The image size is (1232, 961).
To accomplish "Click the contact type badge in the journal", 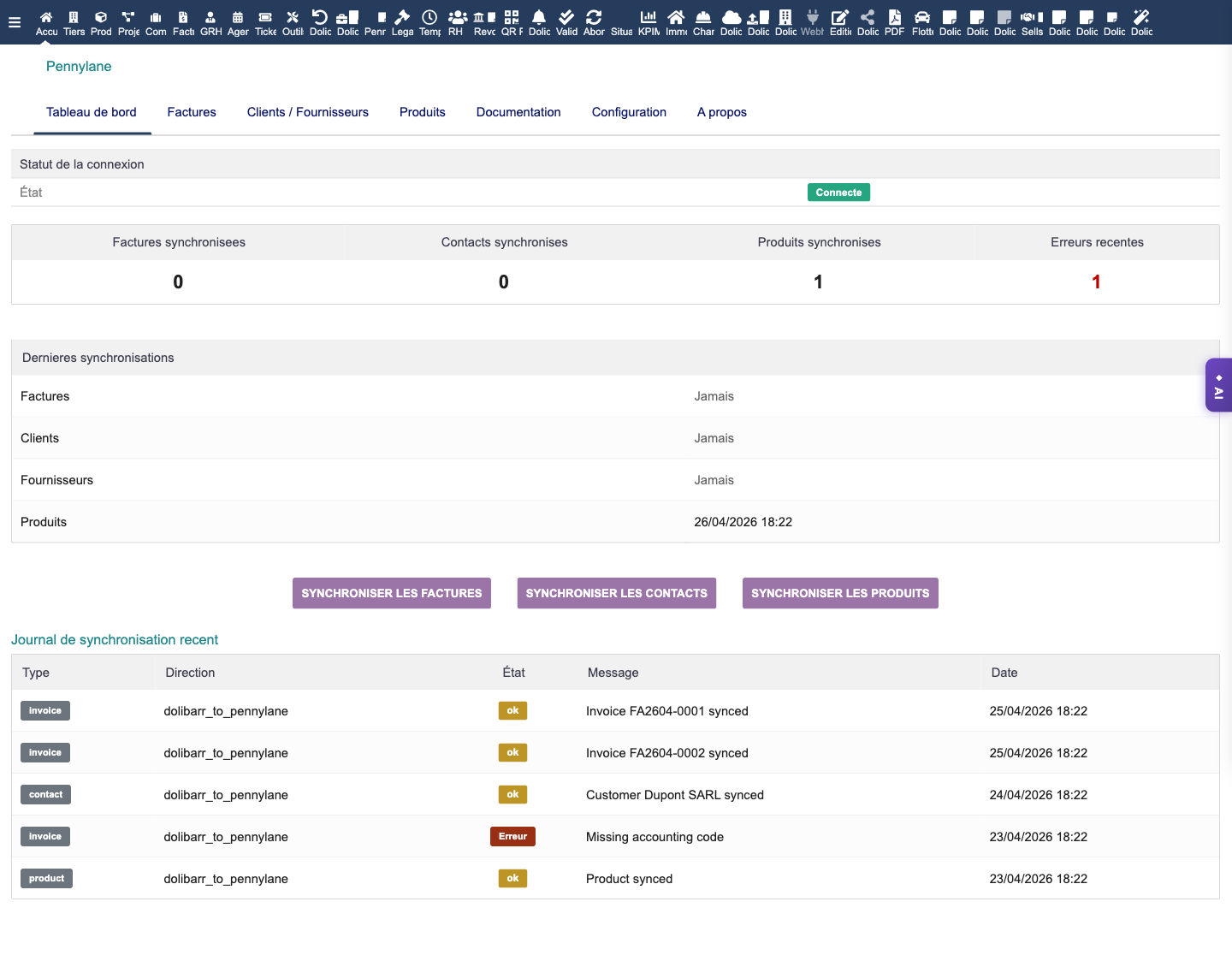I will (x=45, y=795).
